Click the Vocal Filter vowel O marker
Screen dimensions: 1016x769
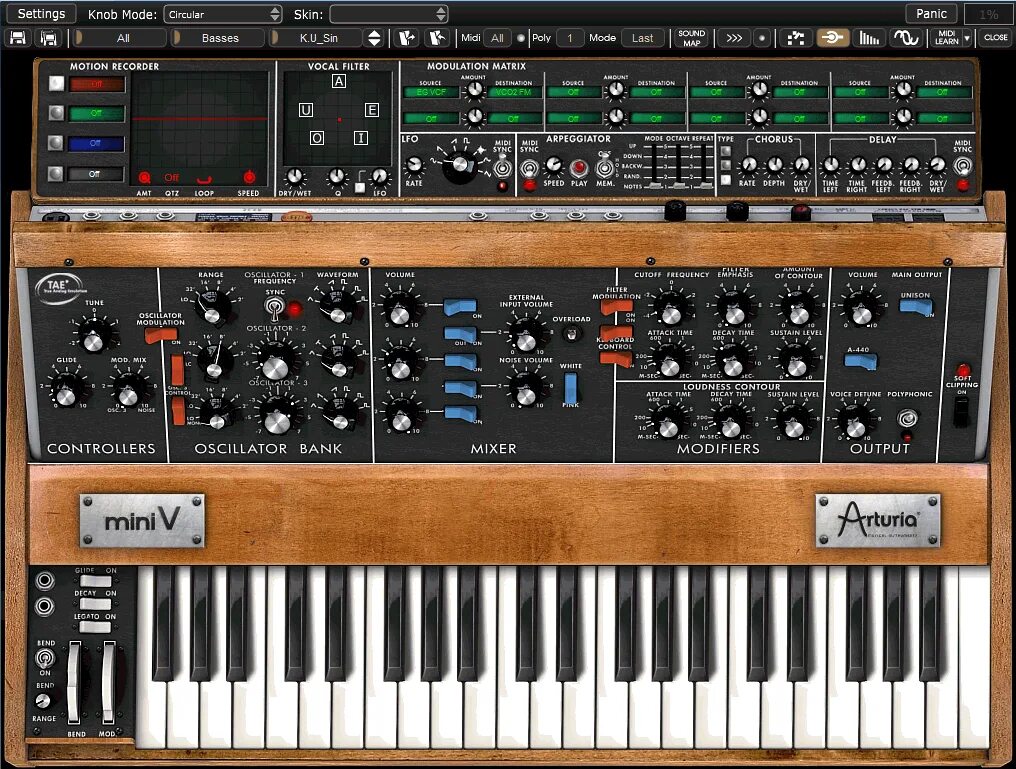317,138
